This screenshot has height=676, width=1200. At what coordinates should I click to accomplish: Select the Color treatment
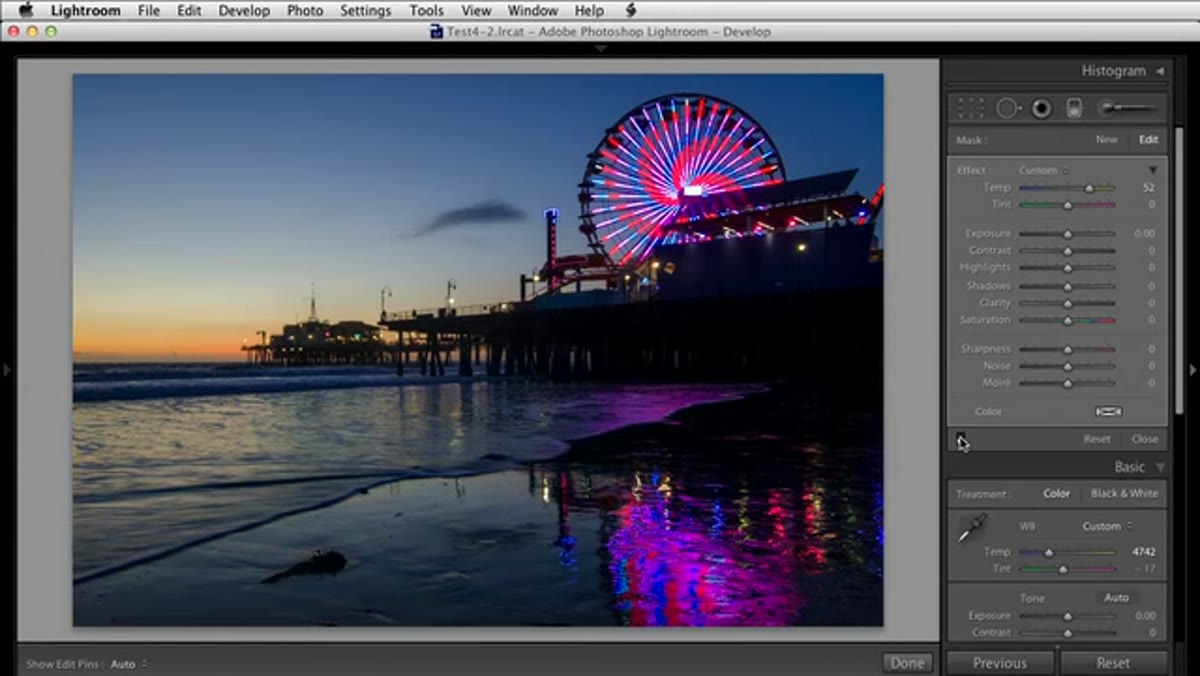[1056, 494]
